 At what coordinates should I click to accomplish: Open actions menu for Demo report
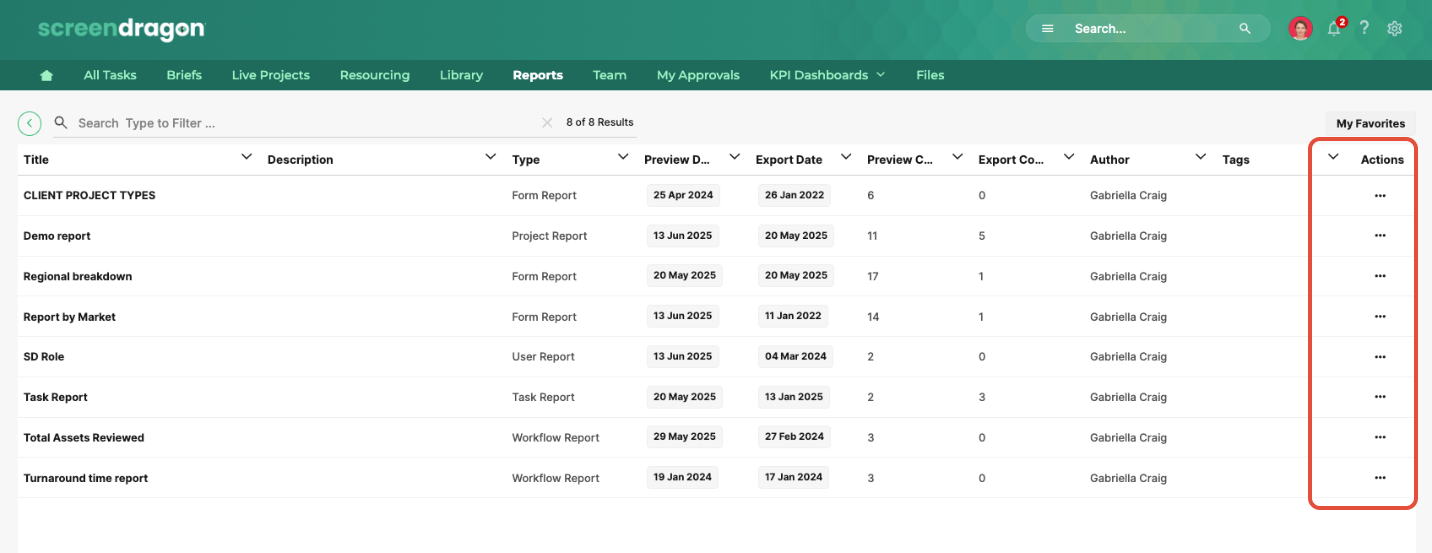coord(1380,235)
